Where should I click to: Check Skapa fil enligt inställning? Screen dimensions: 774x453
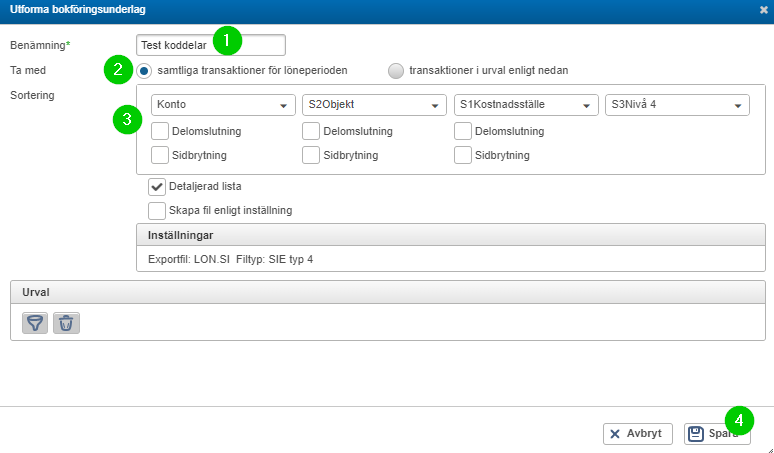157,211
